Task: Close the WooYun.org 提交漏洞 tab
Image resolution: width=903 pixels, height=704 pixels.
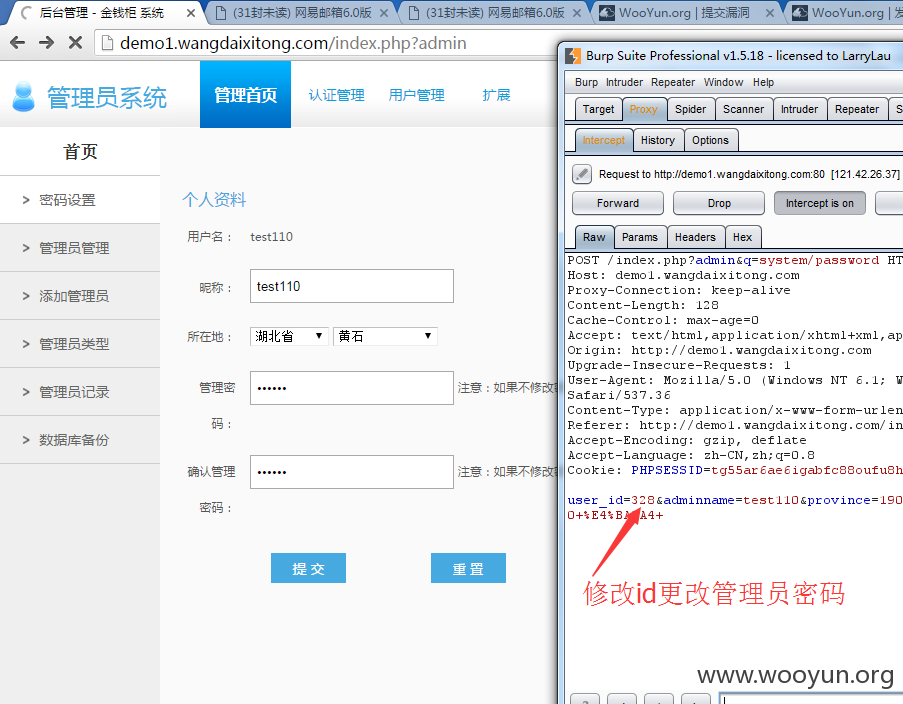Action: 769,13
